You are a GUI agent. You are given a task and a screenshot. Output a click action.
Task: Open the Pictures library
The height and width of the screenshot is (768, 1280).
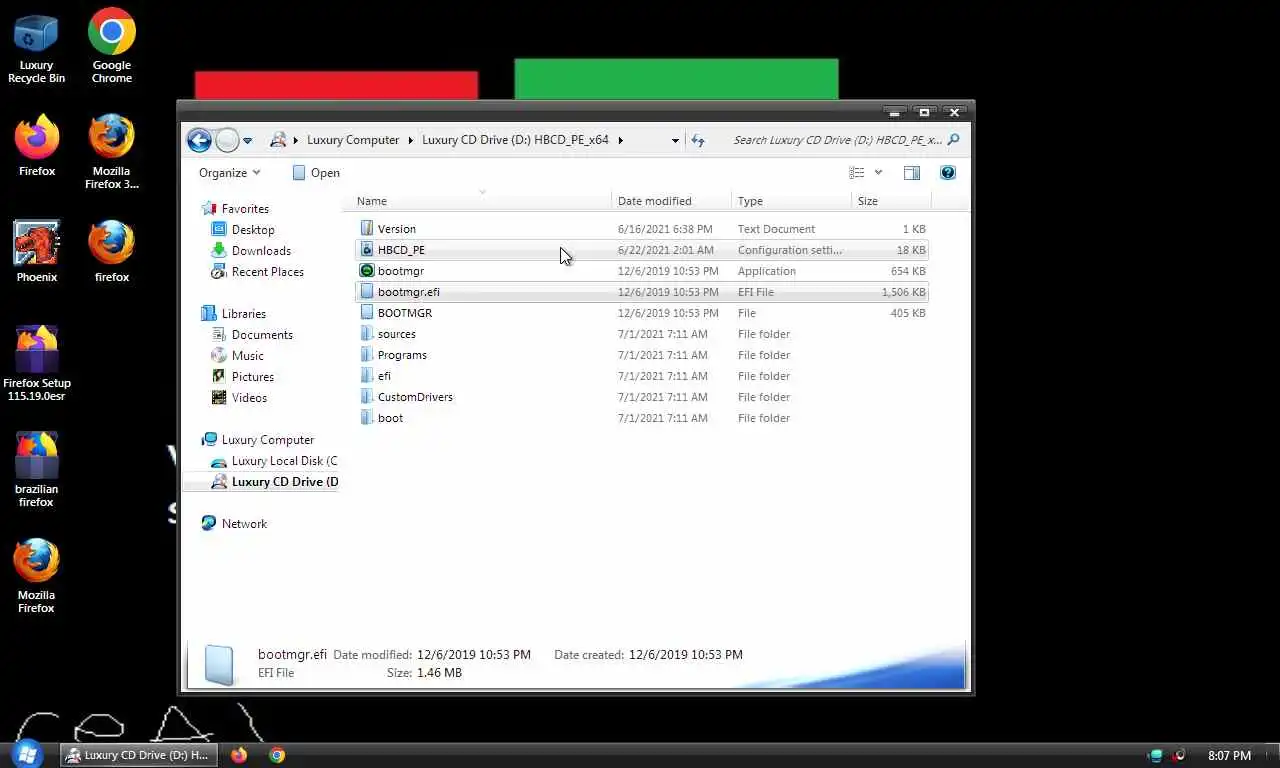[x=252, y=377]
